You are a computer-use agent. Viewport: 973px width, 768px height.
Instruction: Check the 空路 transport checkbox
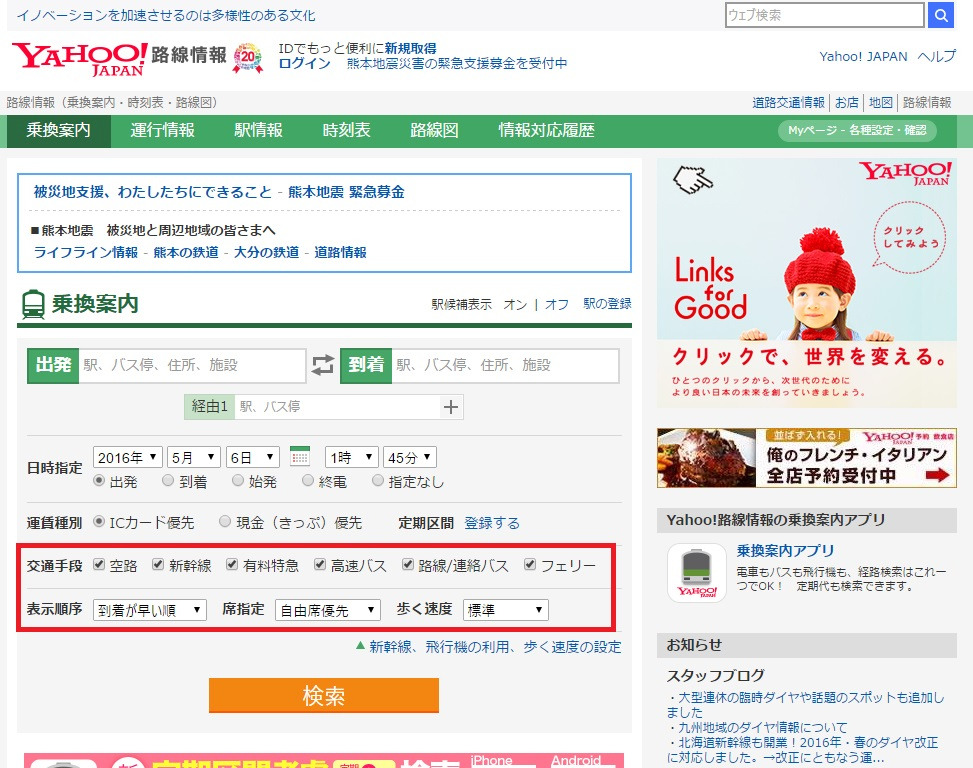[99, 564]
